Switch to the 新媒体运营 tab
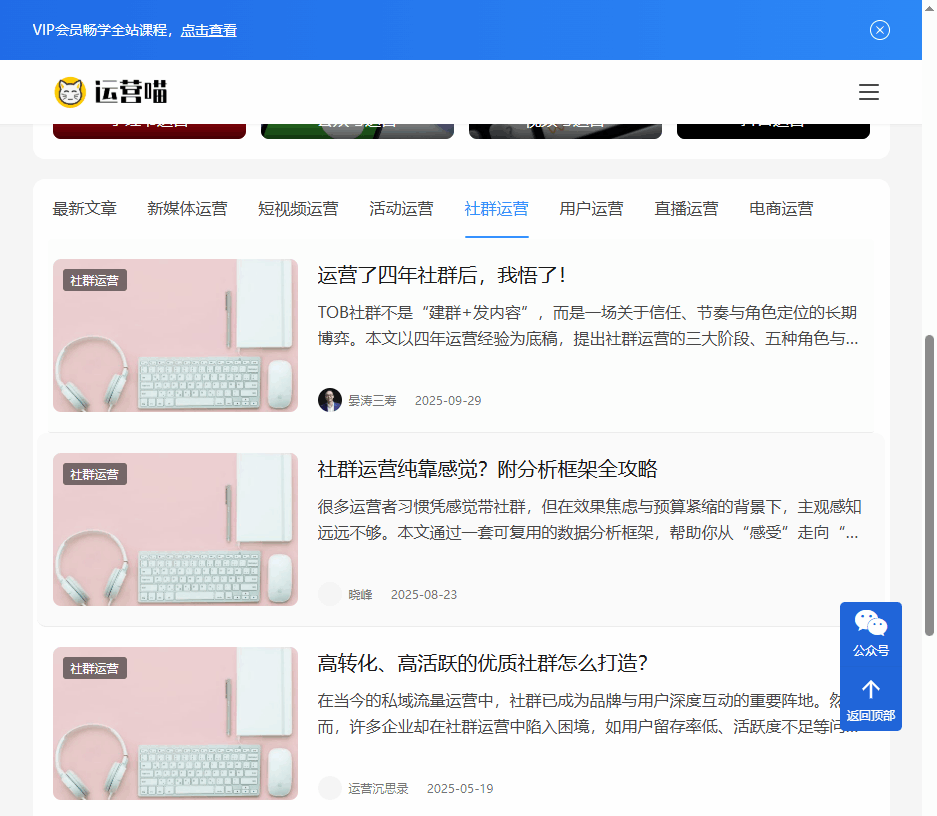The width and height of the screenshot is (937, 816). (187, 208)
